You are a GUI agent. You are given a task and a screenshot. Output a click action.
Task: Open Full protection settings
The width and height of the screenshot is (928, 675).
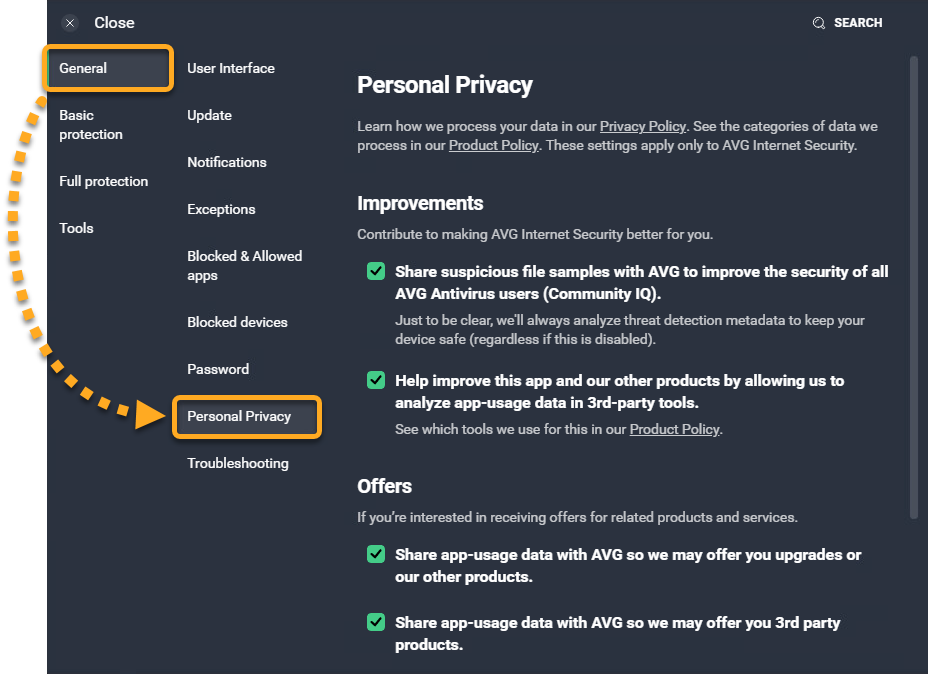[103, 181]
